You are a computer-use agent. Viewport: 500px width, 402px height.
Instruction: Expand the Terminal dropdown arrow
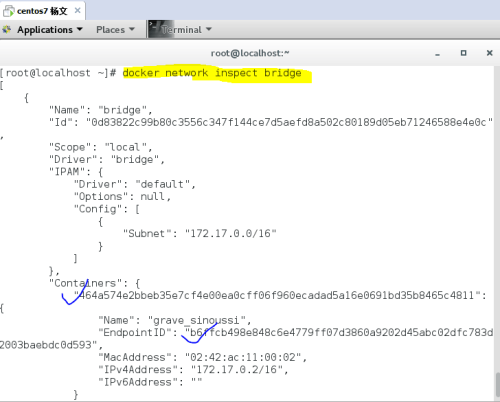(x=209, y=29)
